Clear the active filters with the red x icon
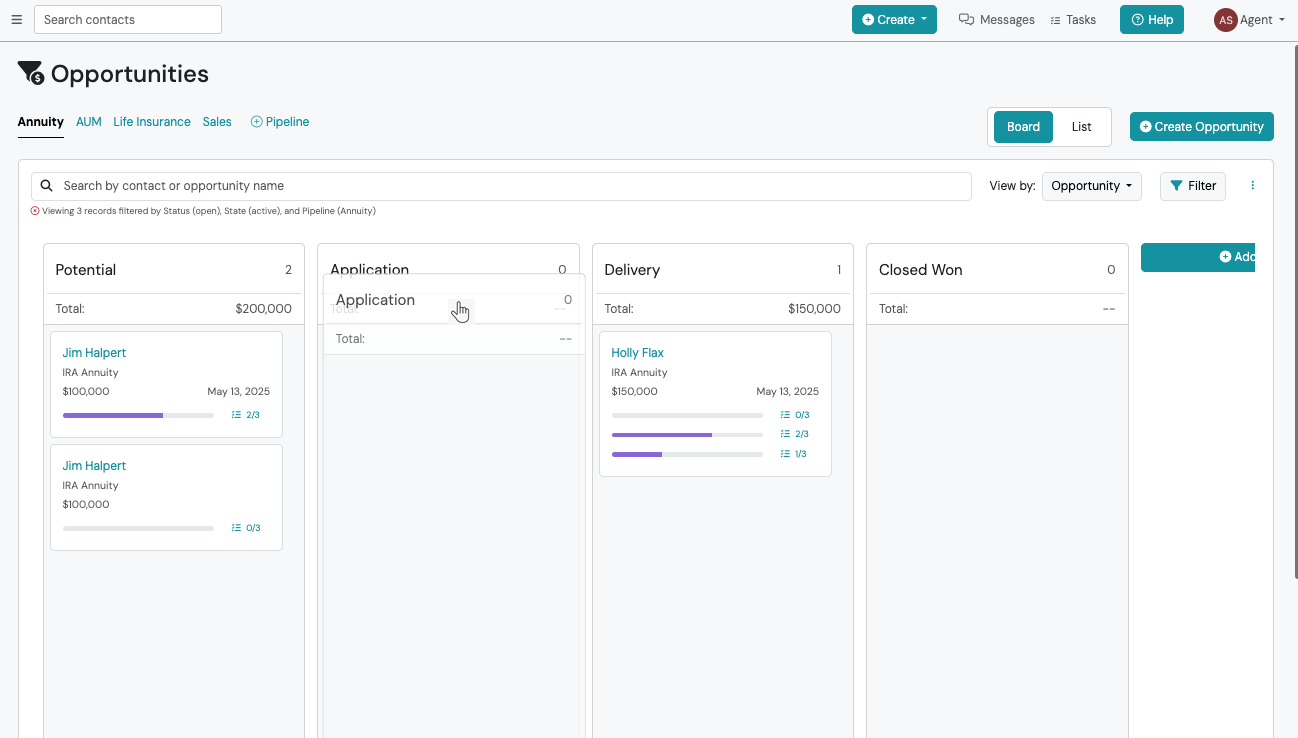This screenshot has width=1298, height=738. coord(35,211)
